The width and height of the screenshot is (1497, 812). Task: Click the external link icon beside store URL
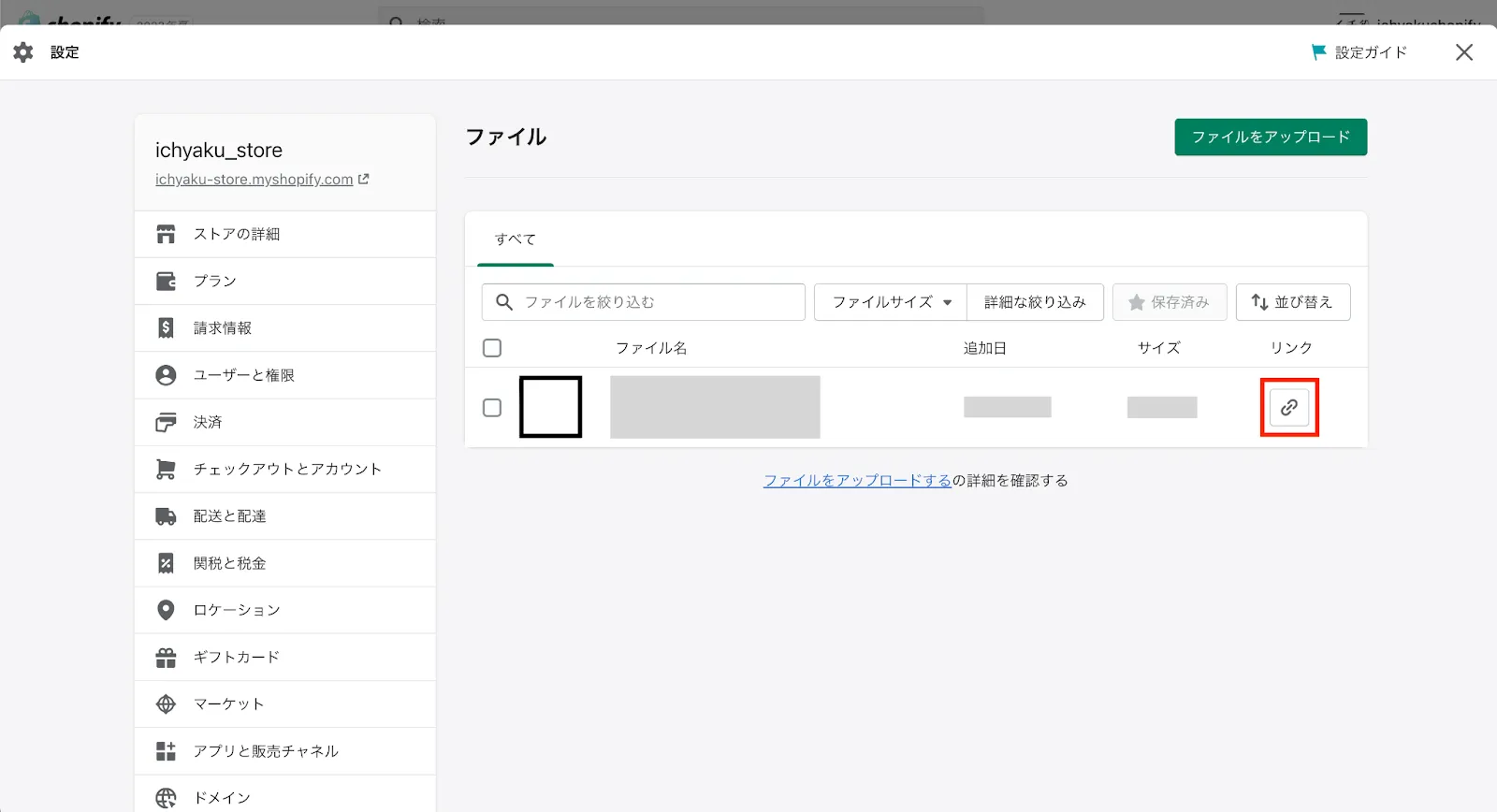pos(364,179)
